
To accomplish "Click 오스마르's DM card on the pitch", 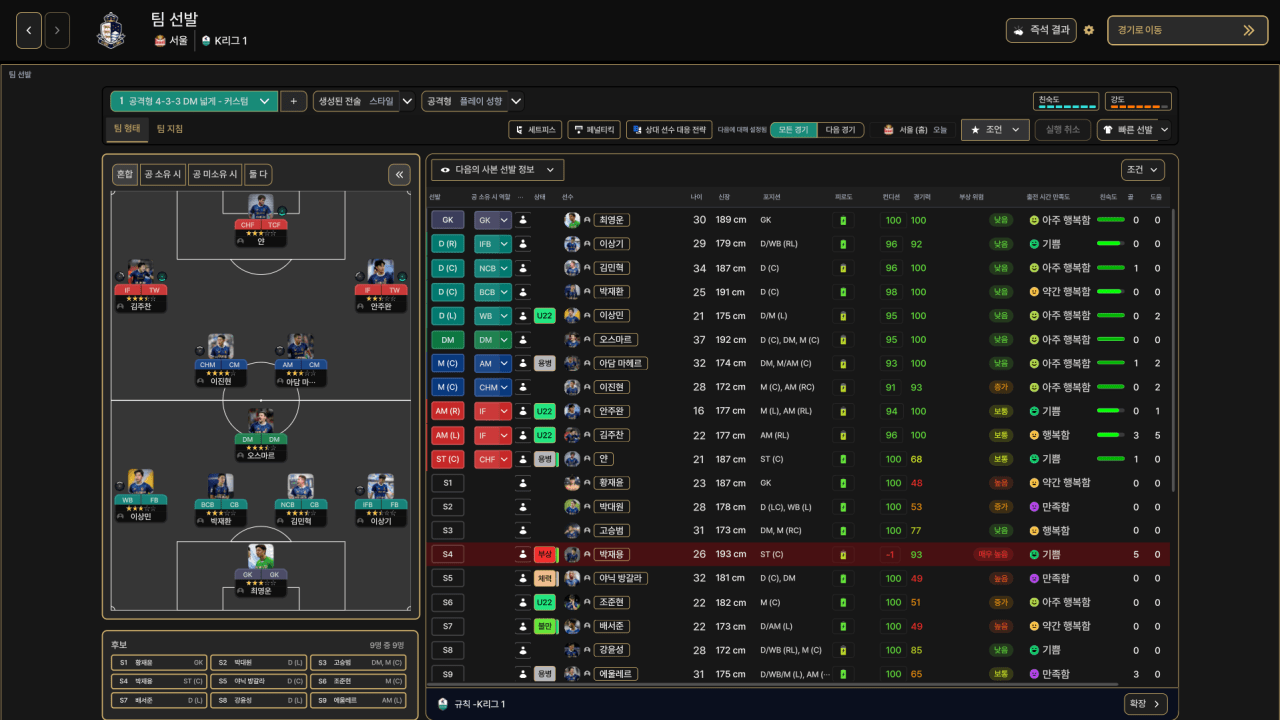I will (261, 435).
